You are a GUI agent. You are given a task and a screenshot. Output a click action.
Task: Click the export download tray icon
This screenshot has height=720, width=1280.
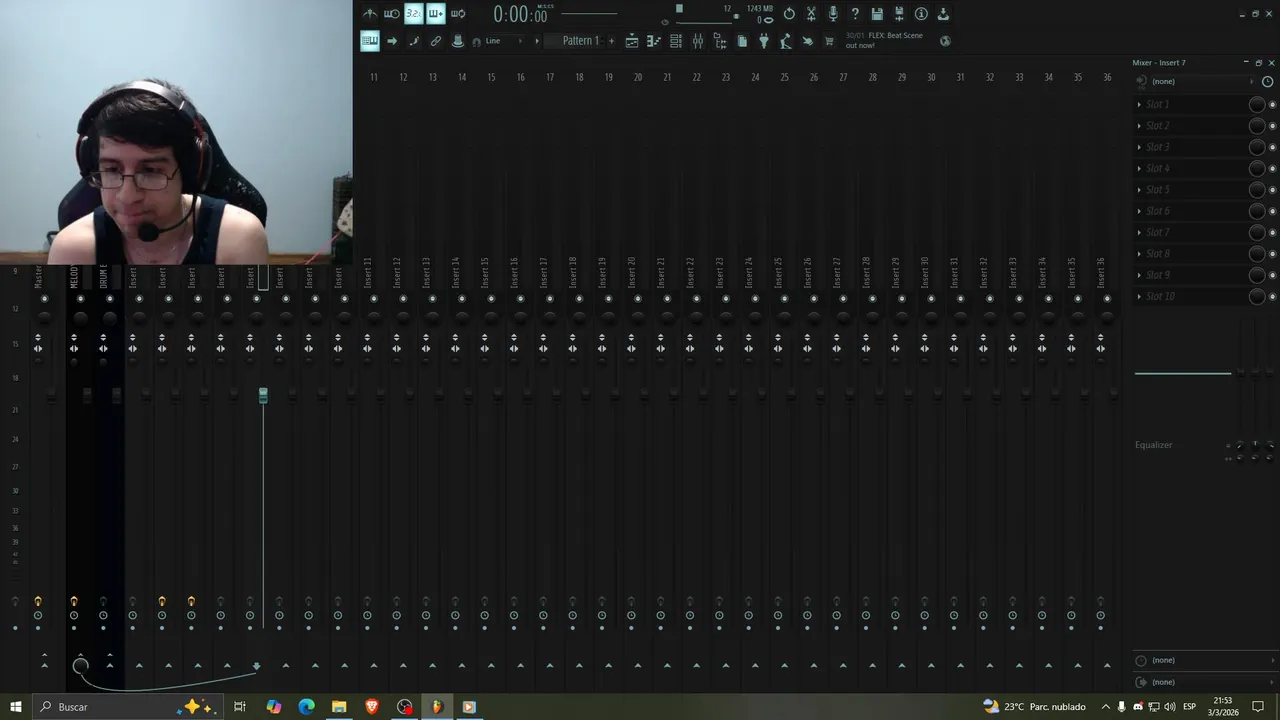(943, 14)
